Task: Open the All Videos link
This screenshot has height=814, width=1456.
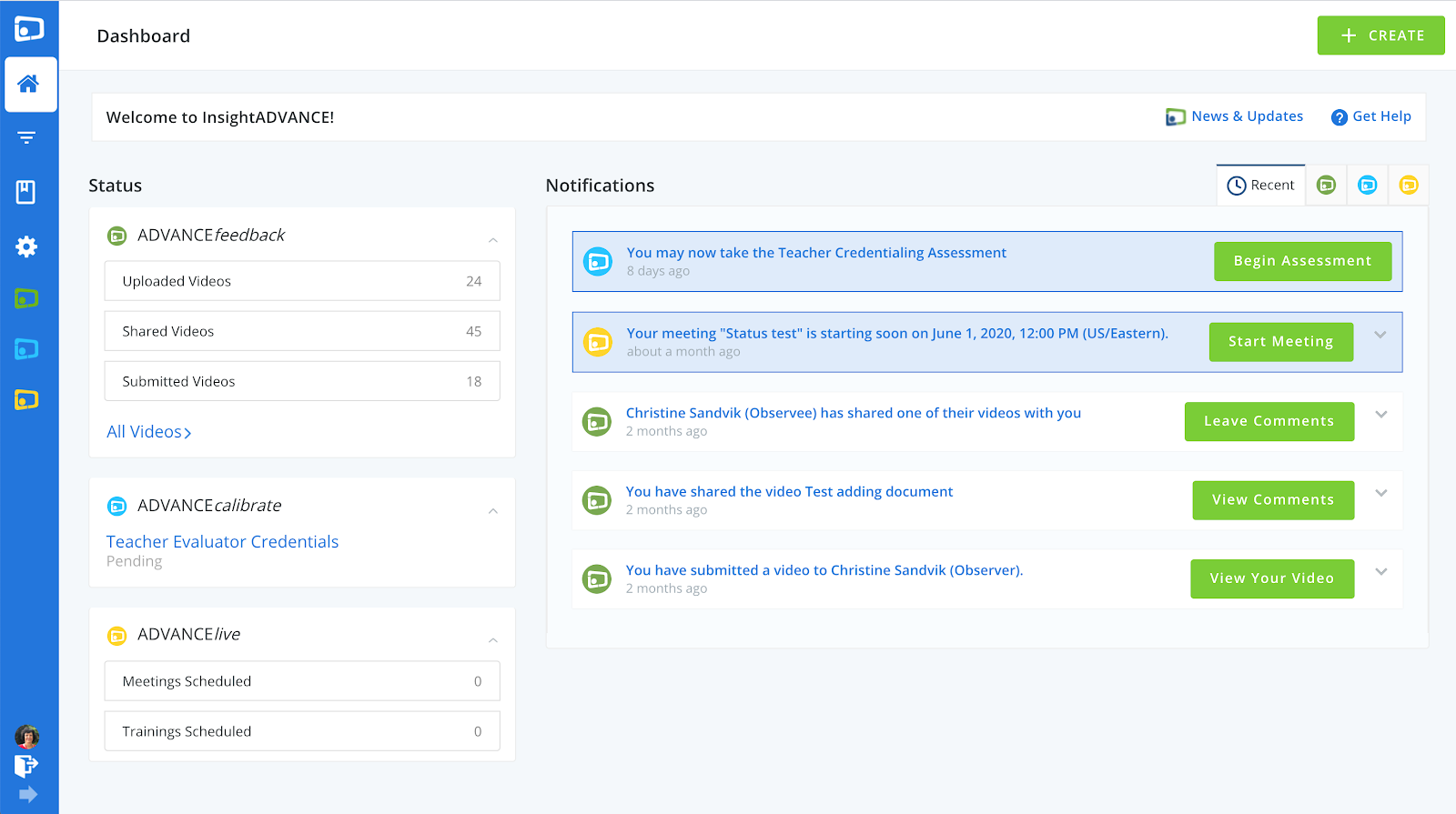Action: [148, 432]
